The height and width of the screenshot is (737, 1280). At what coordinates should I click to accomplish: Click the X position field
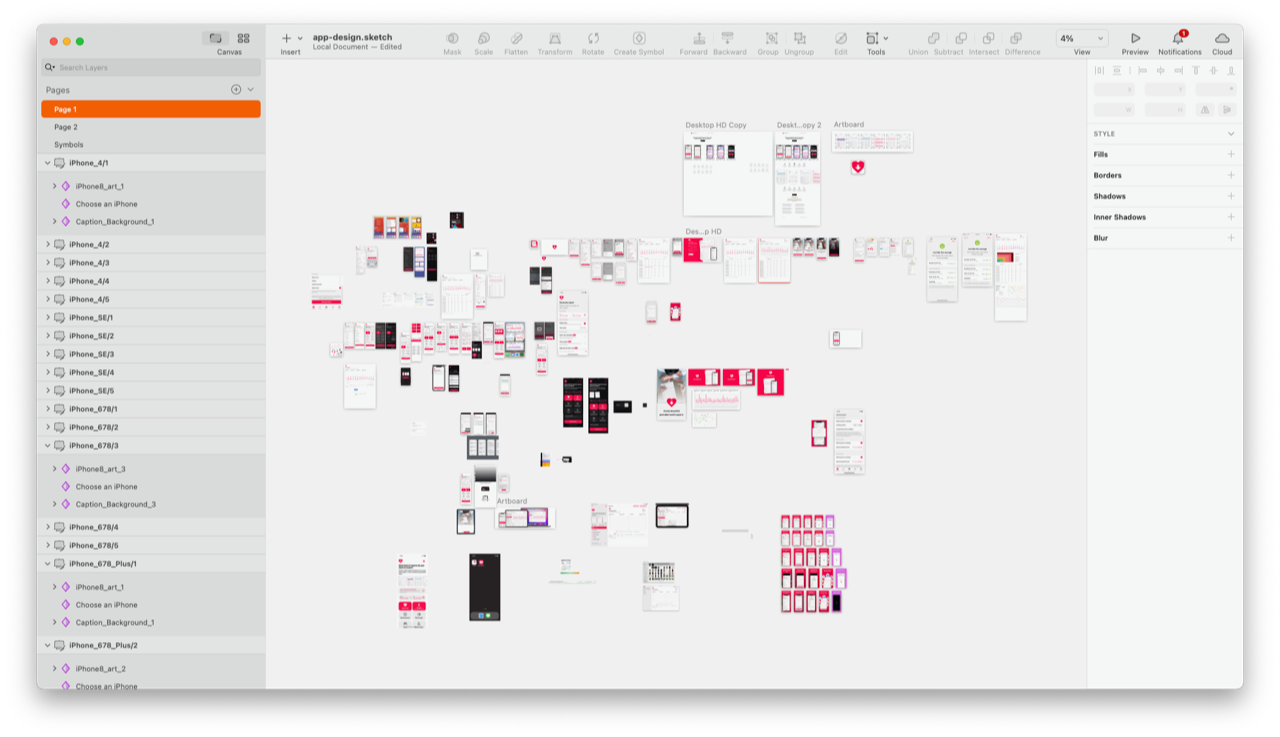pos(1114,89)
